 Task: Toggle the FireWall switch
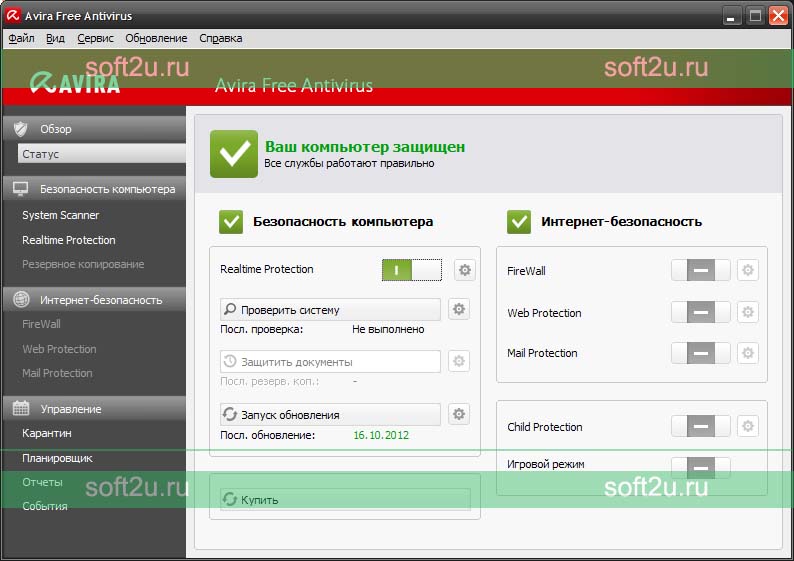tap(701, 270)
